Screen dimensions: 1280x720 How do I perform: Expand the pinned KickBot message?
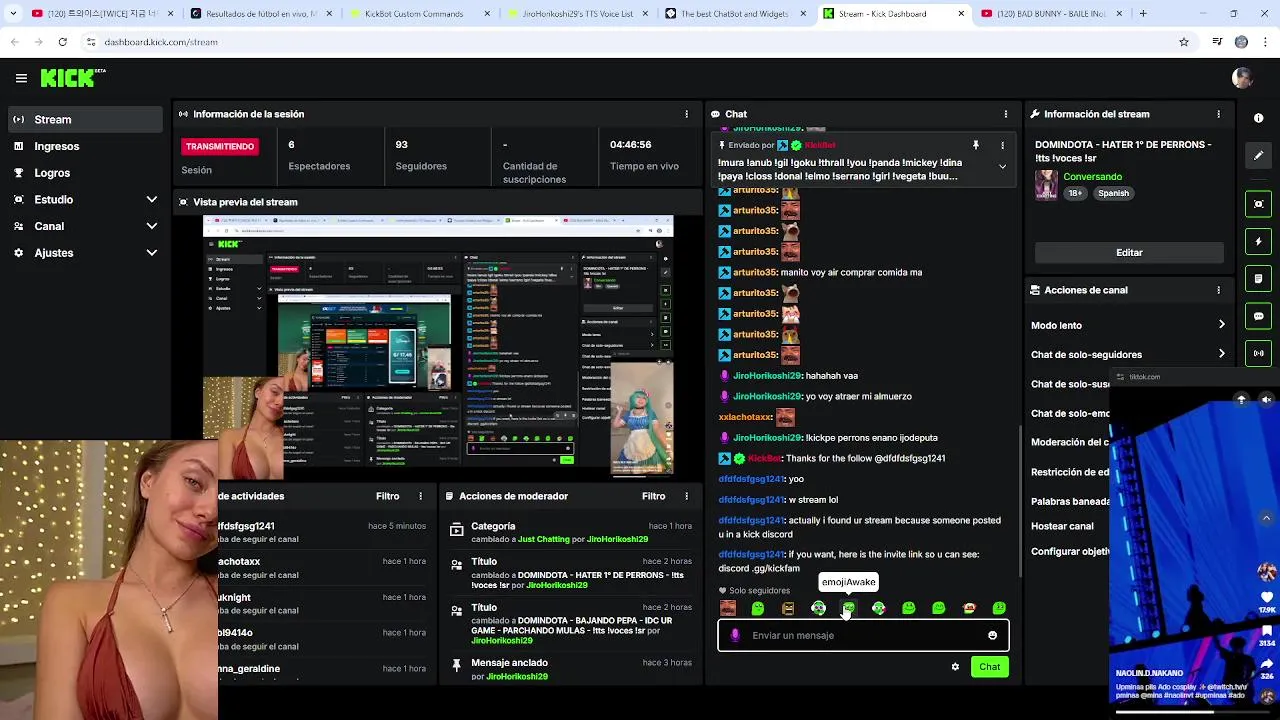(x=1002, y=167)
